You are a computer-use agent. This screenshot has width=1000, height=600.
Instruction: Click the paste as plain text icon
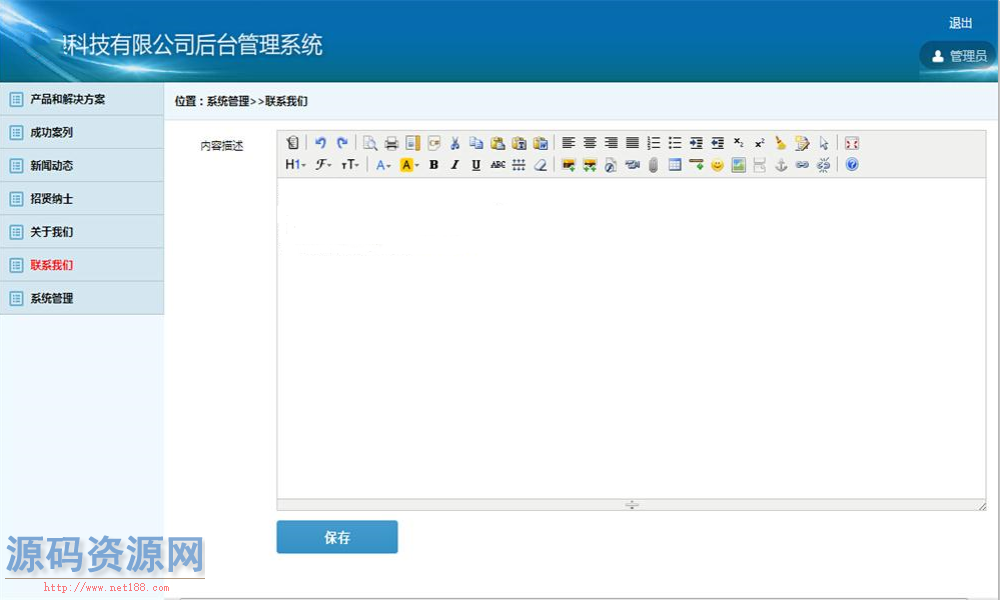click(x=519, y=143)
